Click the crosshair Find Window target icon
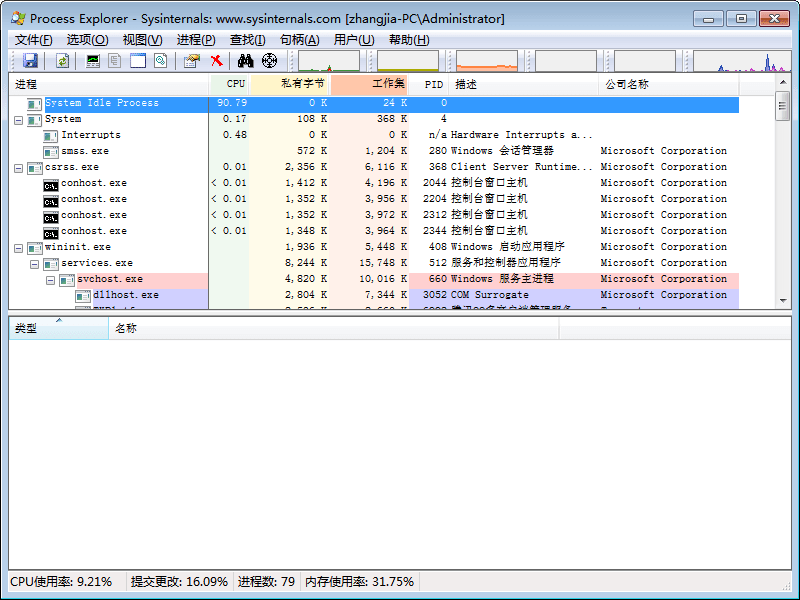800x600 pixels. 269,61
